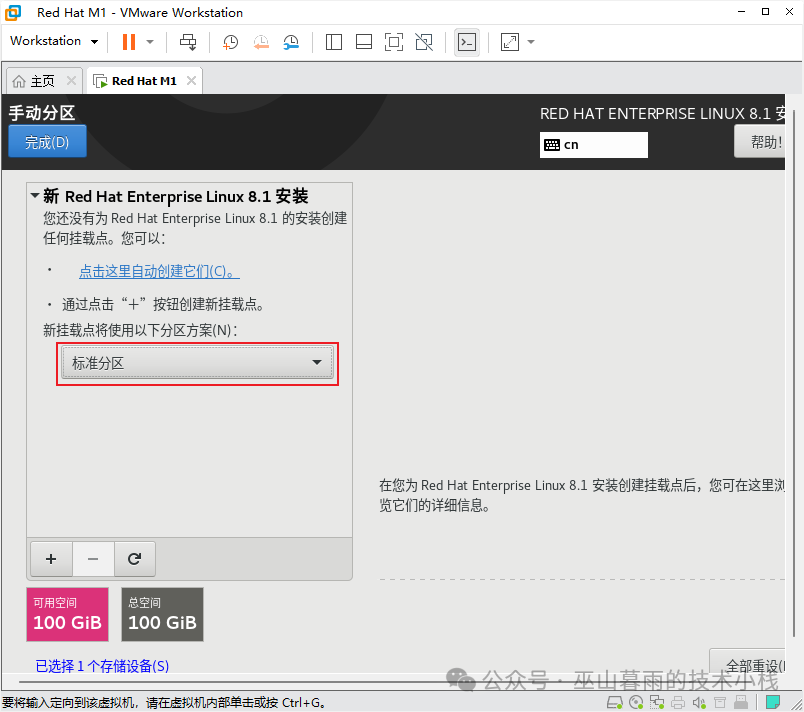Screen dimensions: 804x712
Task: Click the pink 可用空间 100 GiB swatch
Action: coord(67,614)
